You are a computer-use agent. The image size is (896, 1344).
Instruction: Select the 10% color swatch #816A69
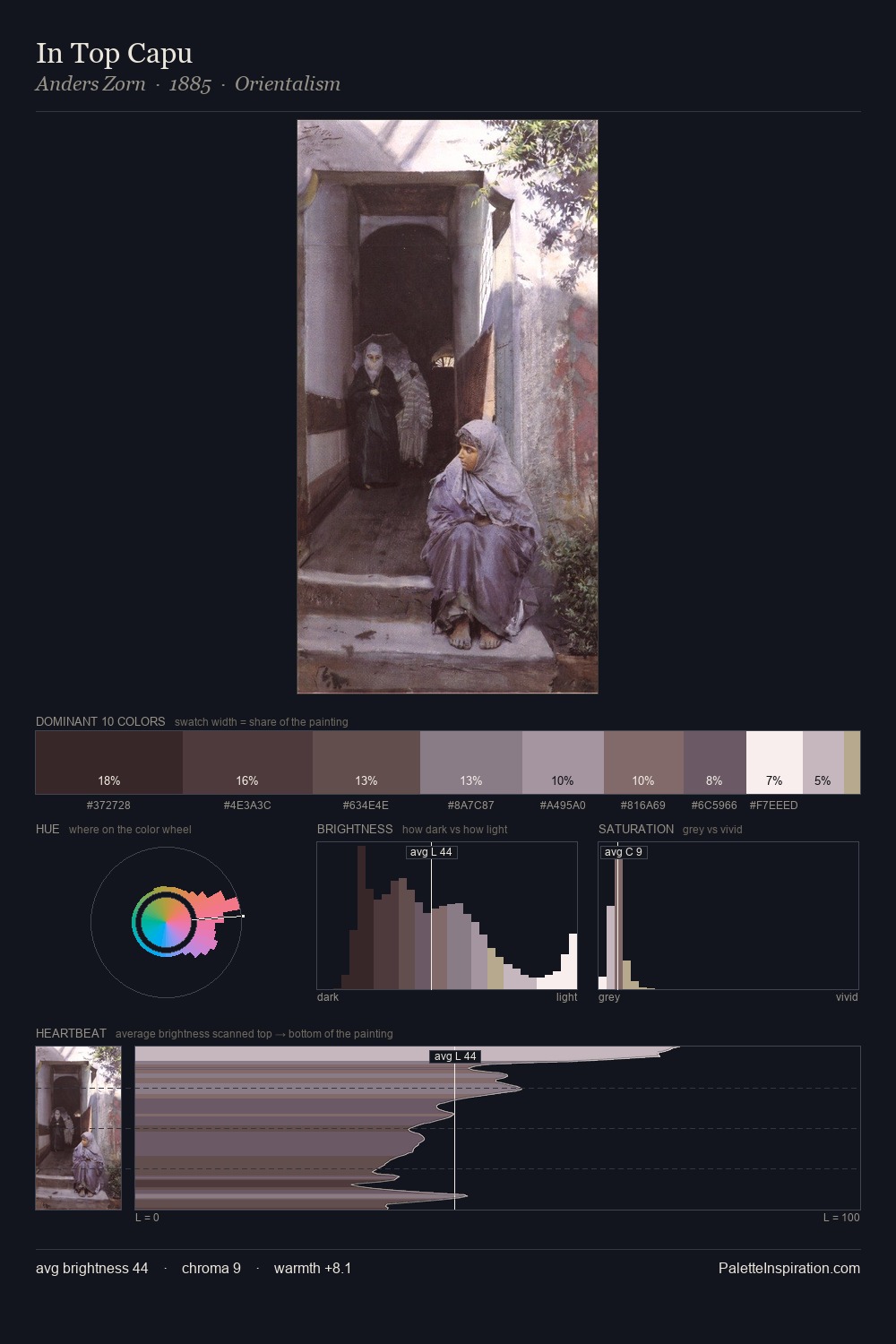(x=643, y=762)
